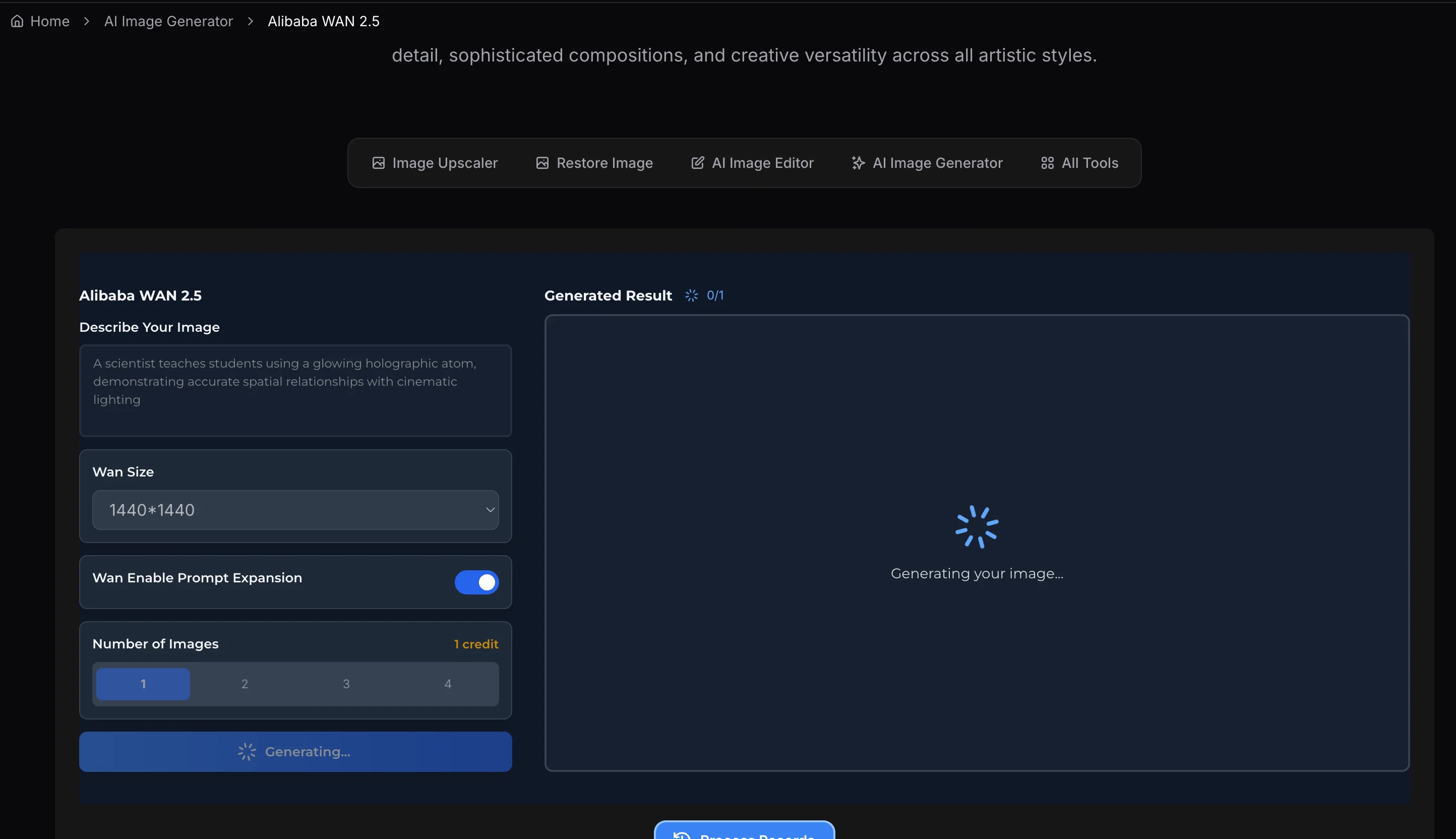Click the Generating button
Image resolution: width=1456 pixels, height=839 pixels.
[295, 751]
